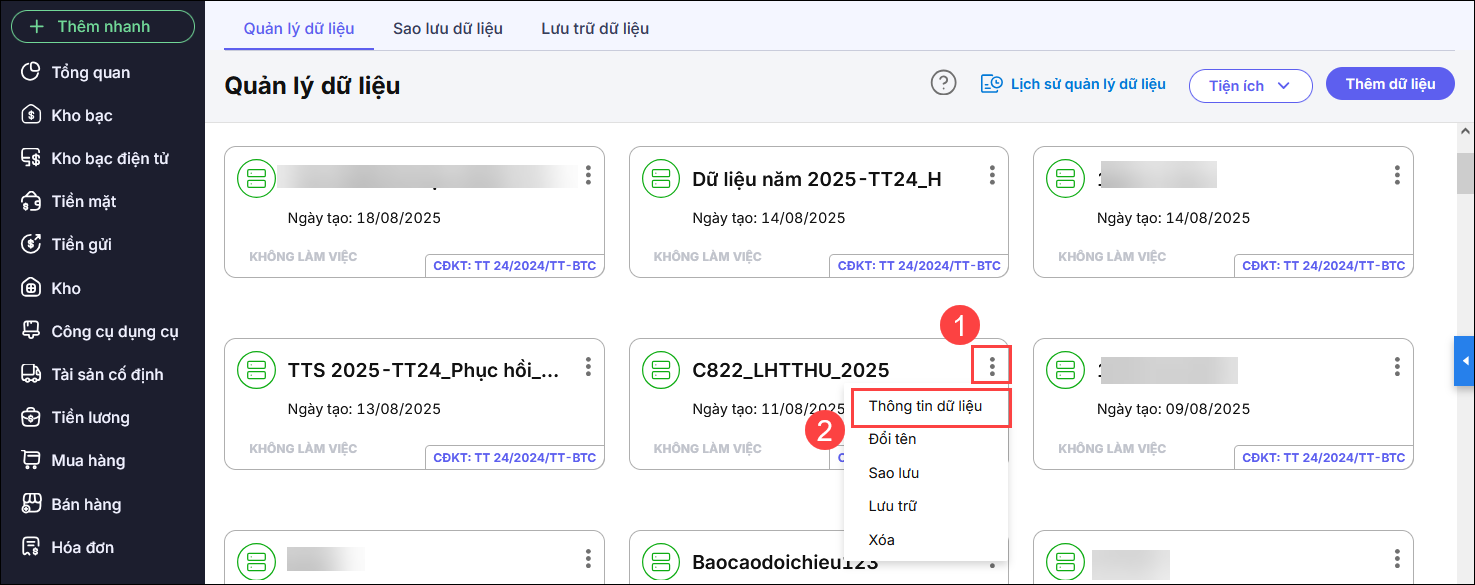Click database icon of C822_LHTTHU_2025 card

click(661, 371)
